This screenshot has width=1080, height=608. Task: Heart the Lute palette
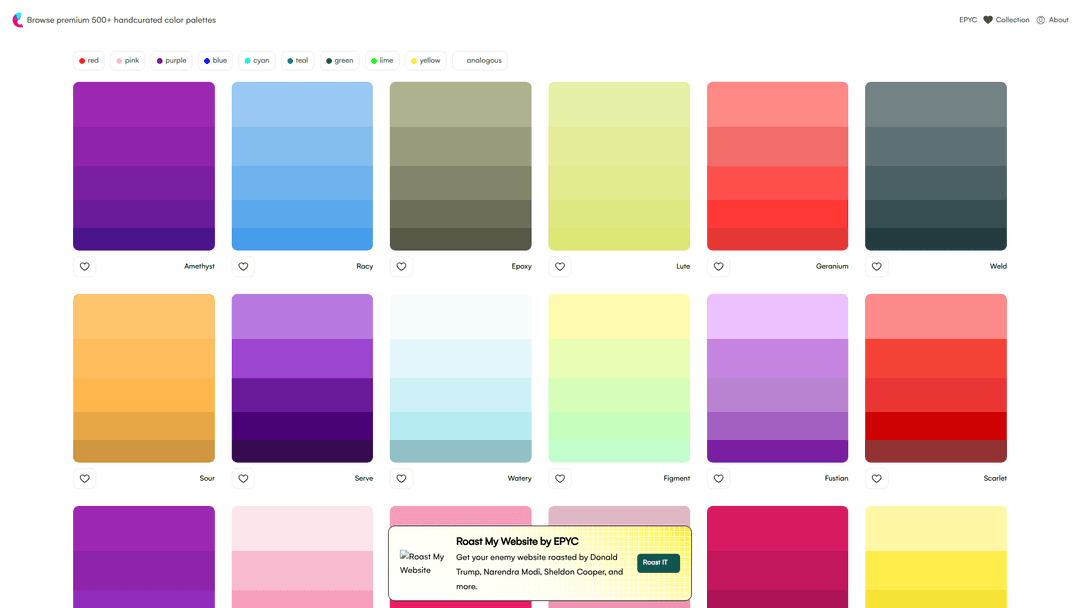(560, 267)
